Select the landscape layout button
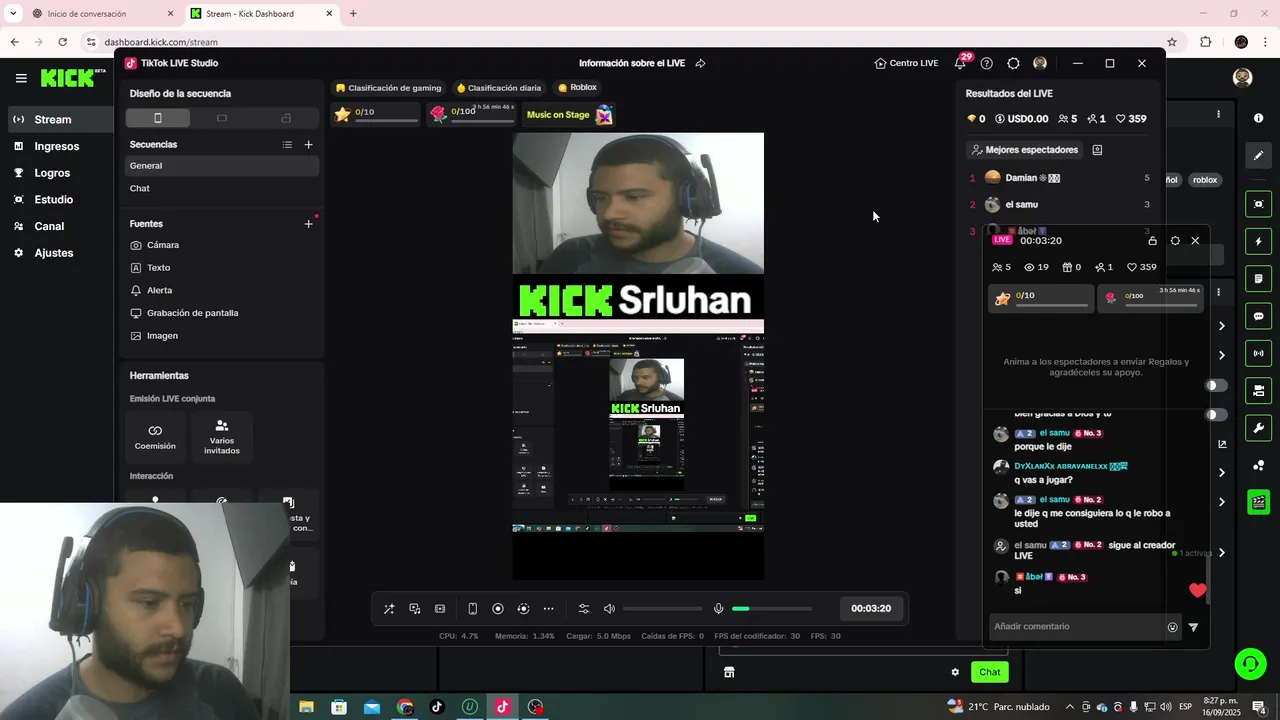The image size is (1280, 720). (x=222, y=118)
